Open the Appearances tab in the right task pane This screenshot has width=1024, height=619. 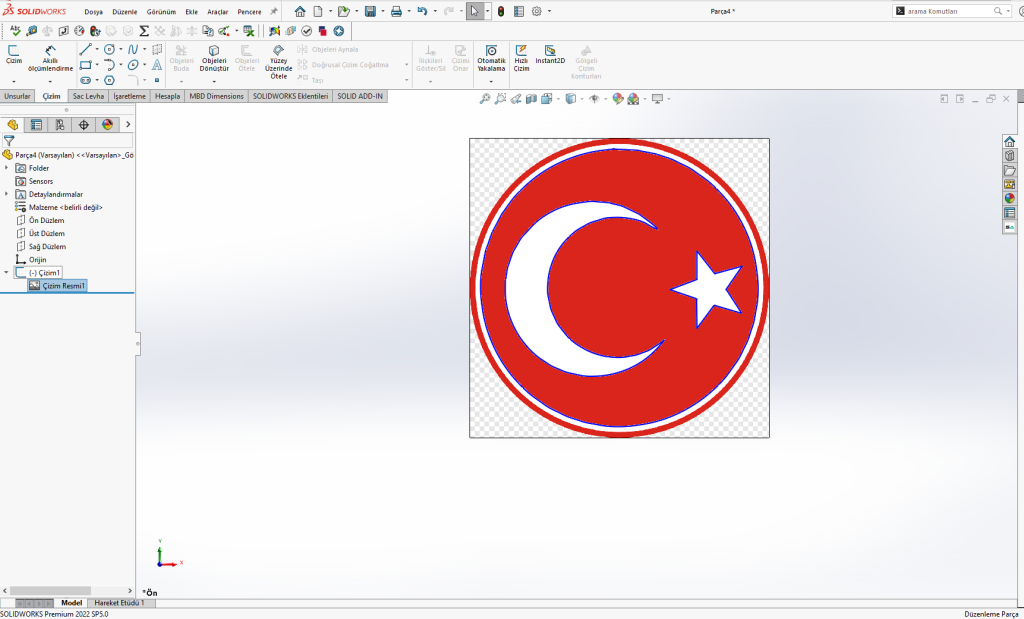1010,198
